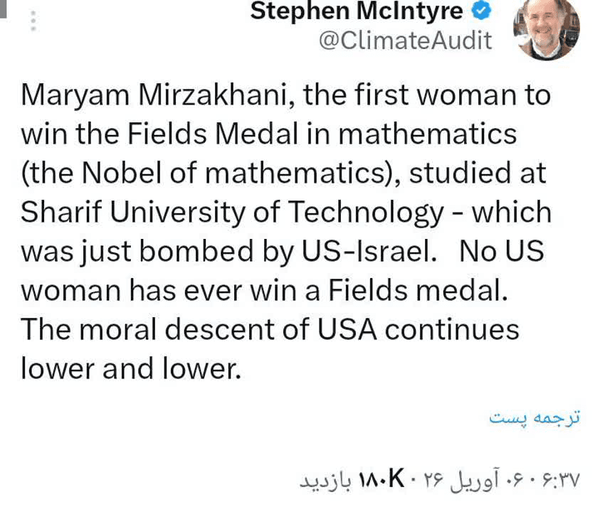Open the three-dot more options menu
This screenshot has width=600, height=512.
(33, 21)
